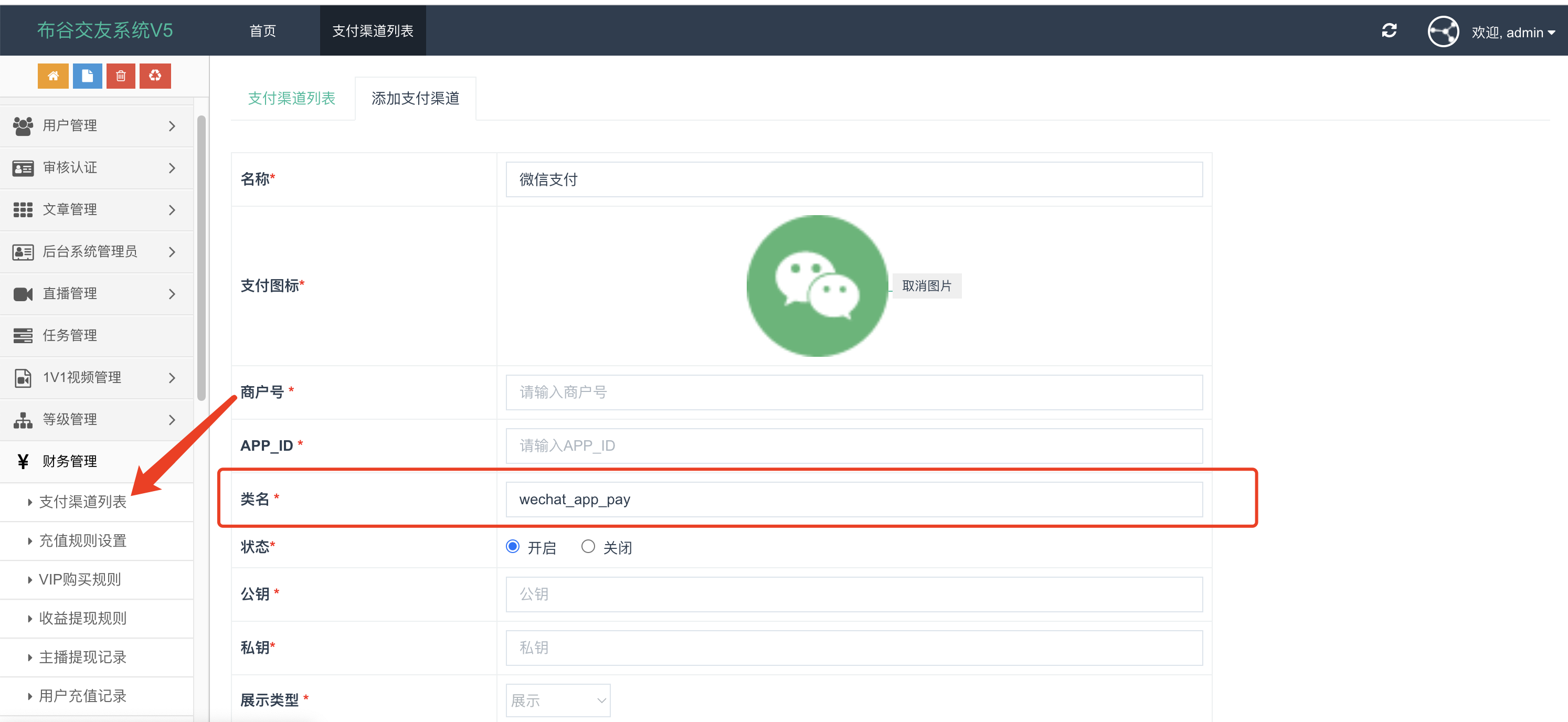The width and height of the screenshot is (1568, 722).
Task: Switch to the 支付渠道列表 tab
Action: pos(292,98)
